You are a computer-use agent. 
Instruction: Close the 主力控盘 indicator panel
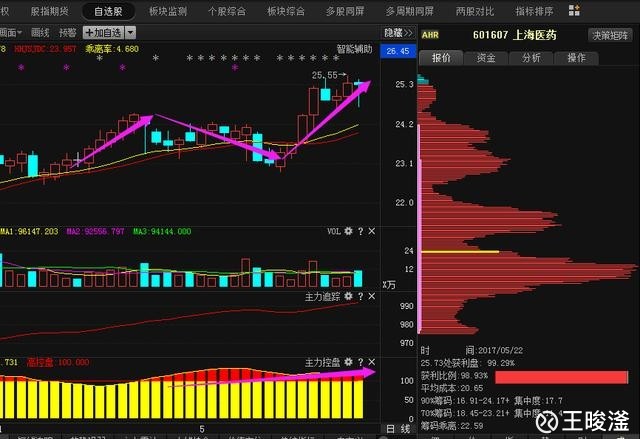[x=371, y=362]
